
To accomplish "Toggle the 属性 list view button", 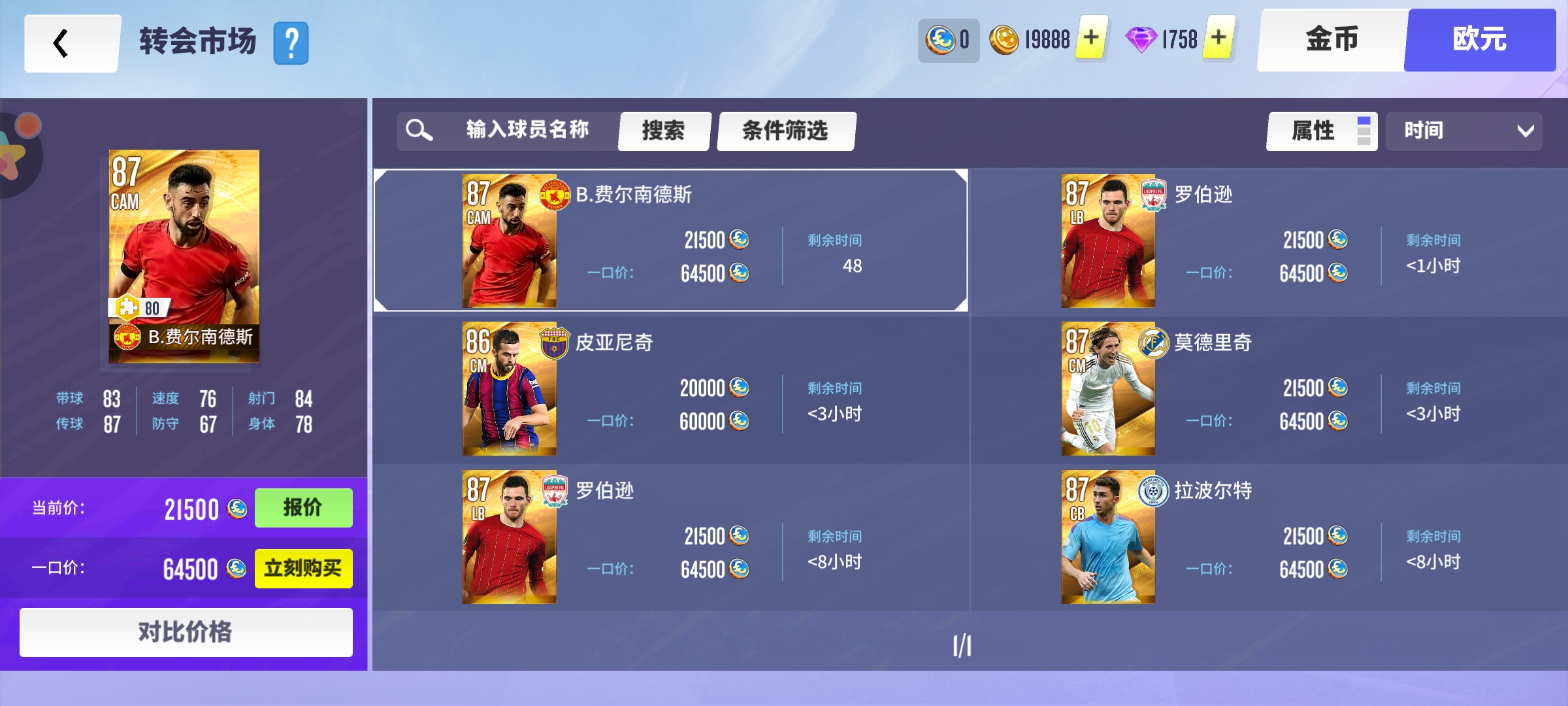I will pyautogui.click(x=1322, y=131).
